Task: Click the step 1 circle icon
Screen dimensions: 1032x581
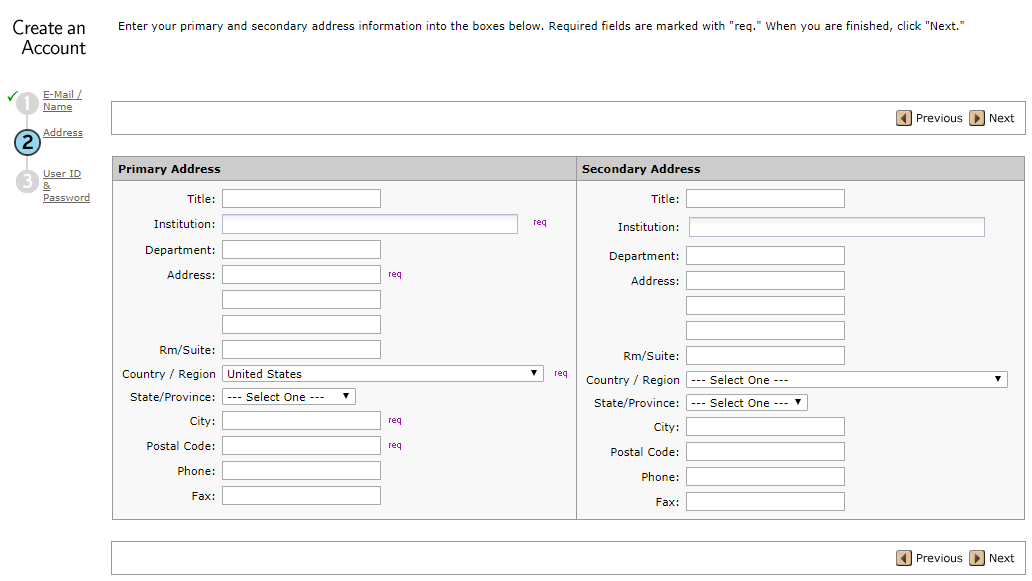Action: [x=27, y=102]
